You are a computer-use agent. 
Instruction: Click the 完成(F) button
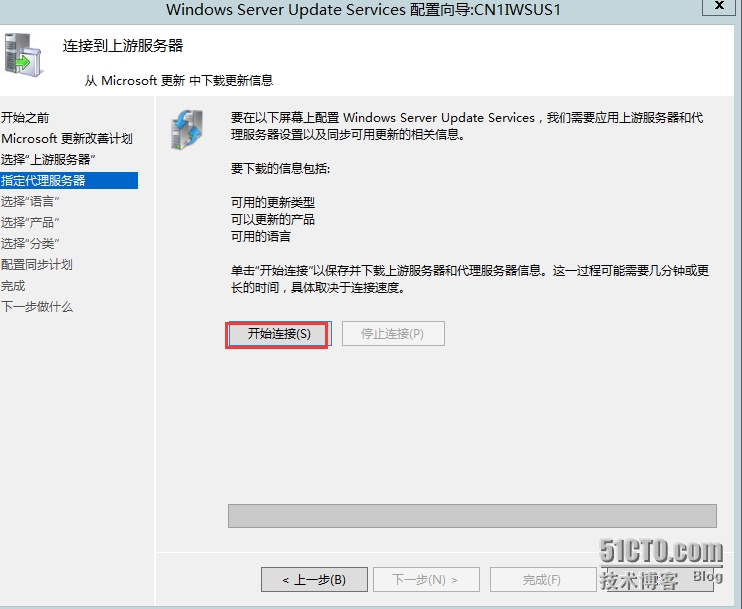(x=543, y=580)
